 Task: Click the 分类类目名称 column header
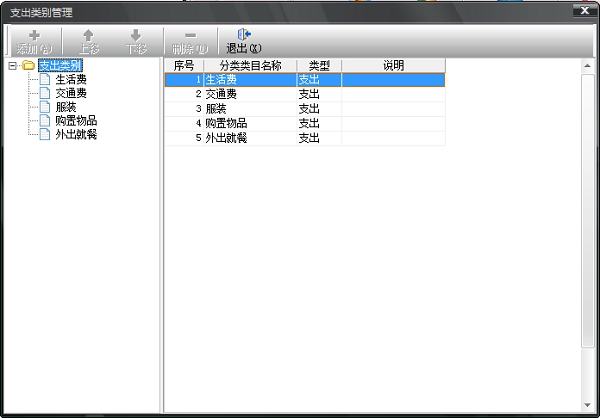[250, 65]
